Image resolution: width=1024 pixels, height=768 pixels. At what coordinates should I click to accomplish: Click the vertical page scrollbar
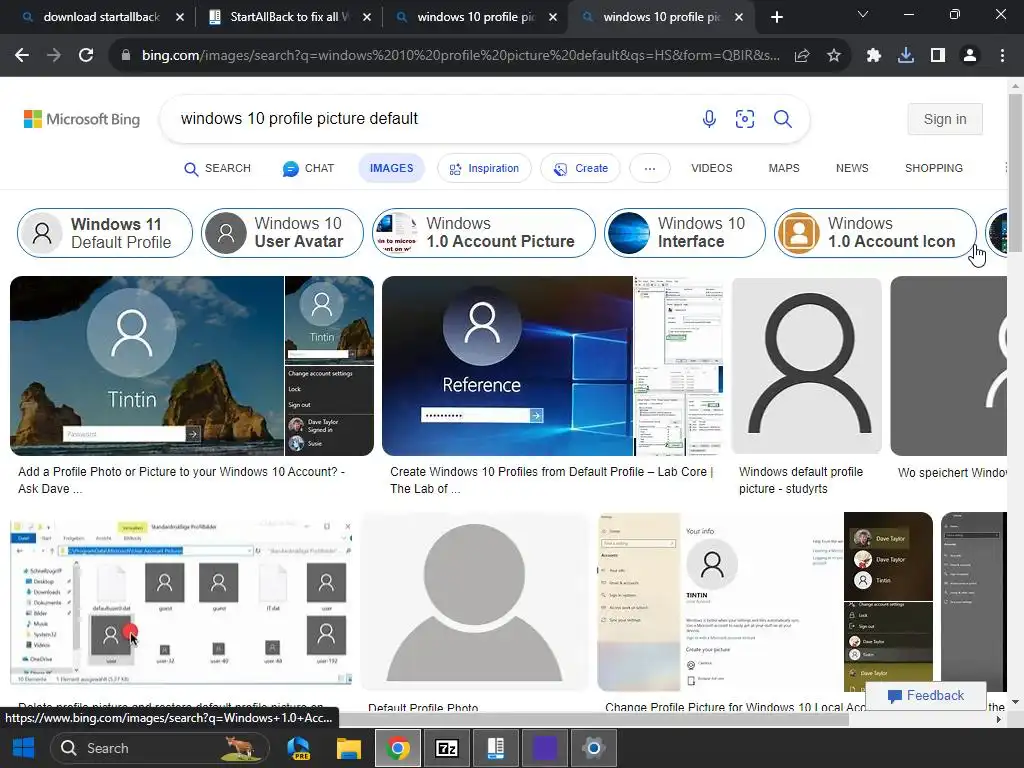point(1015,173)
